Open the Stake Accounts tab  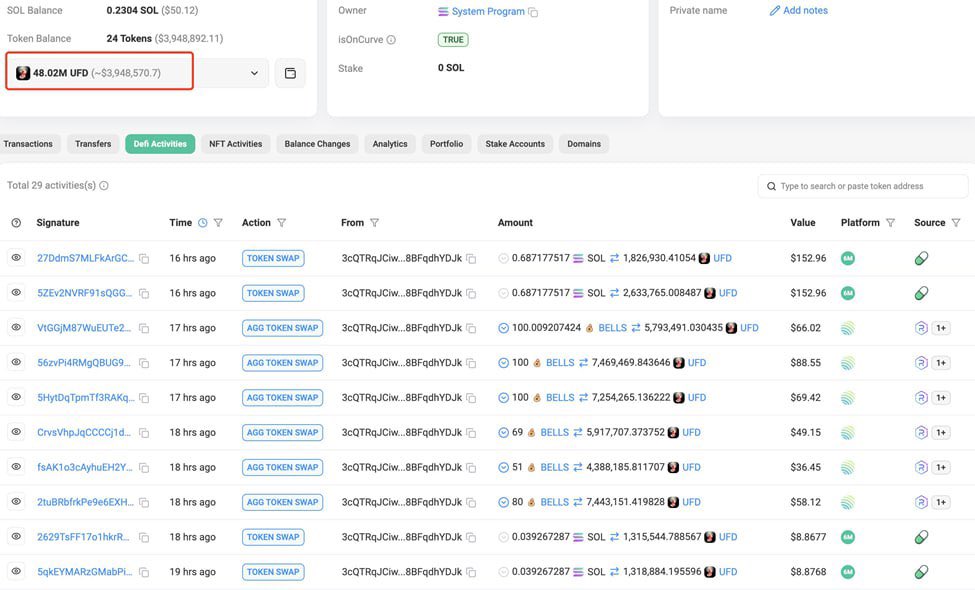[515, 144]
